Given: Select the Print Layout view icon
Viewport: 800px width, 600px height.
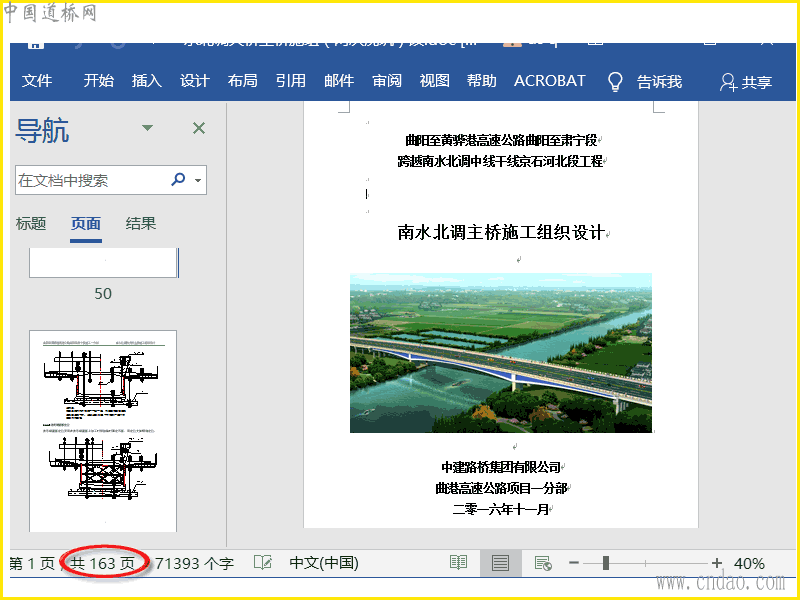Looking at the screenshot, I should pyautogui.click(x=500, y=563).
